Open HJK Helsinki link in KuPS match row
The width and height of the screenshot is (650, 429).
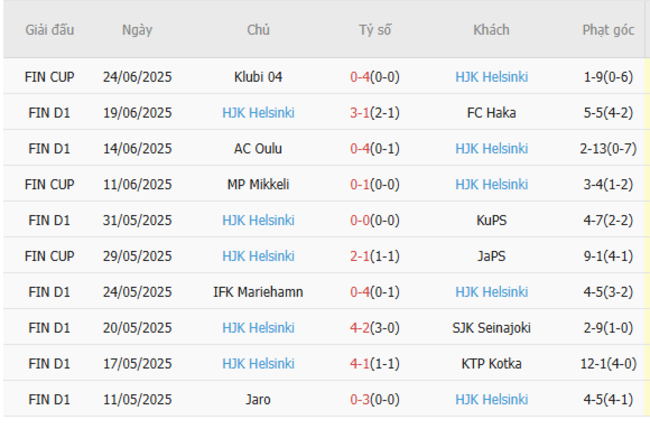(x=258, y=221)
